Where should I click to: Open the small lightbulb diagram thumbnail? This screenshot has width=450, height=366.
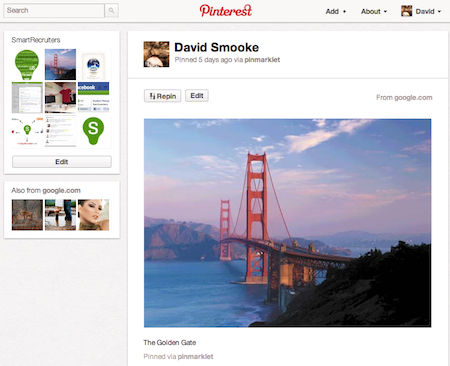[x=27, y=131]
